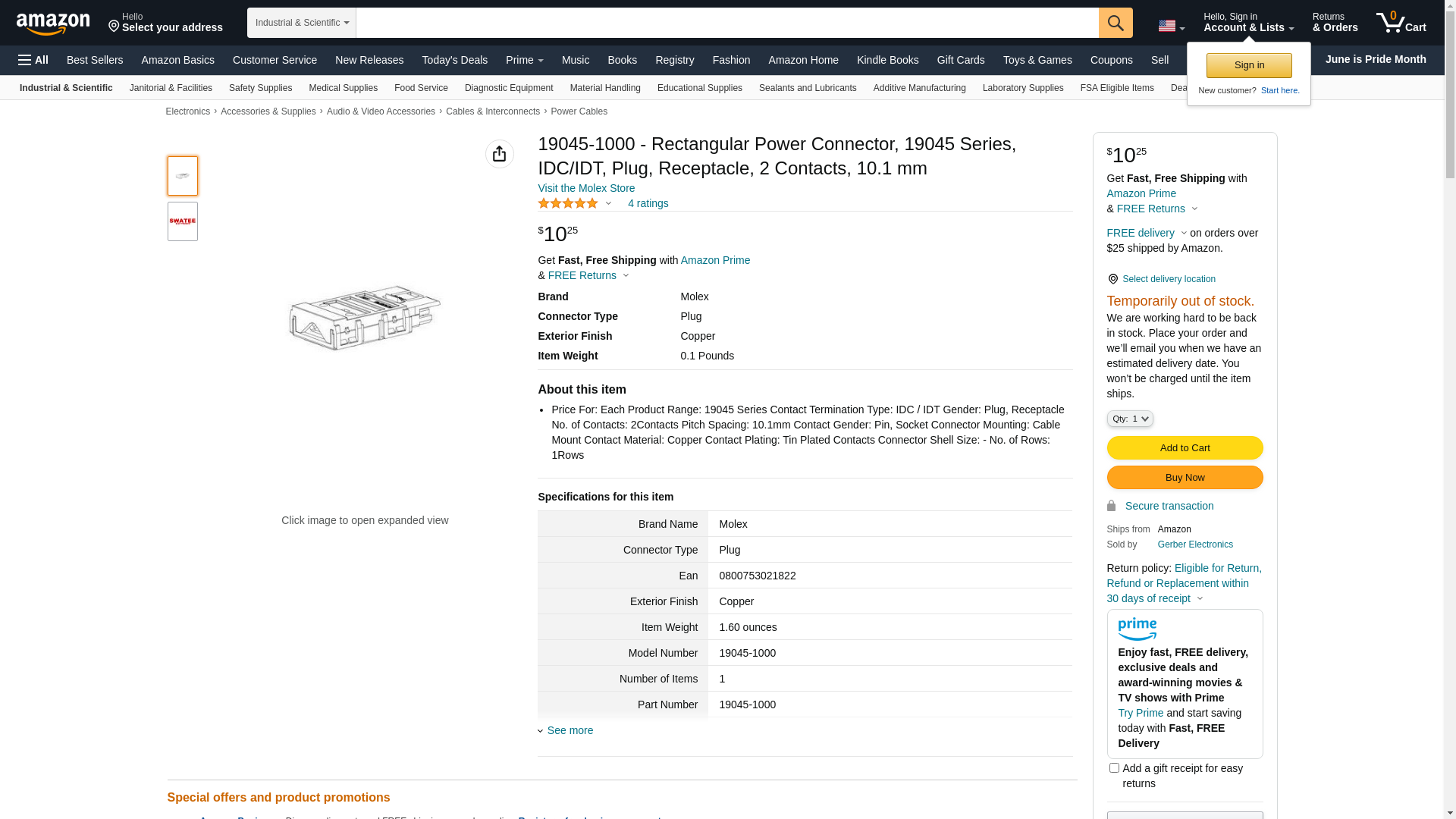Viewport: 1456px width, 819px height.
Task: Click the yellow Sign in button
Action: coord(1249,65)
